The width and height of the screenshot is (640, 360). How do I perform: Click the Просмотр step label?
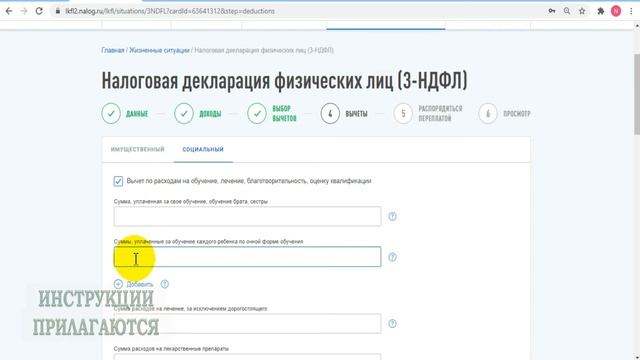click(x=517, y=114)
